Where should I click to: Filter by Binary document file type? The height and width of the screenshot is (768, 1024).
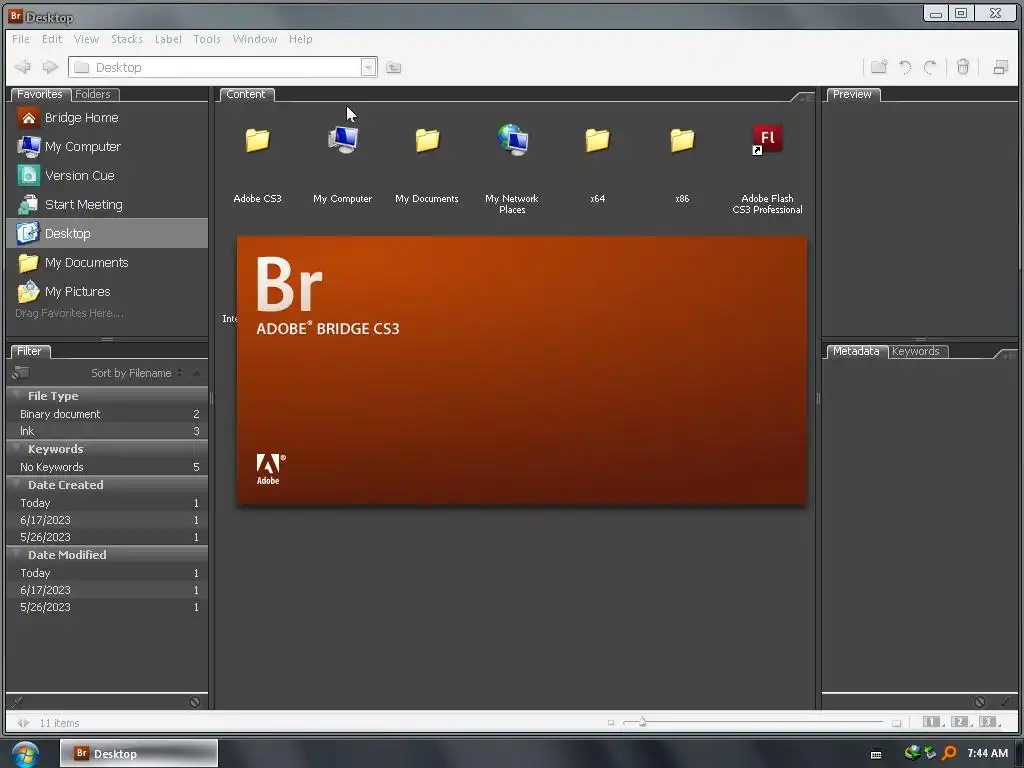tap(107, 414)
